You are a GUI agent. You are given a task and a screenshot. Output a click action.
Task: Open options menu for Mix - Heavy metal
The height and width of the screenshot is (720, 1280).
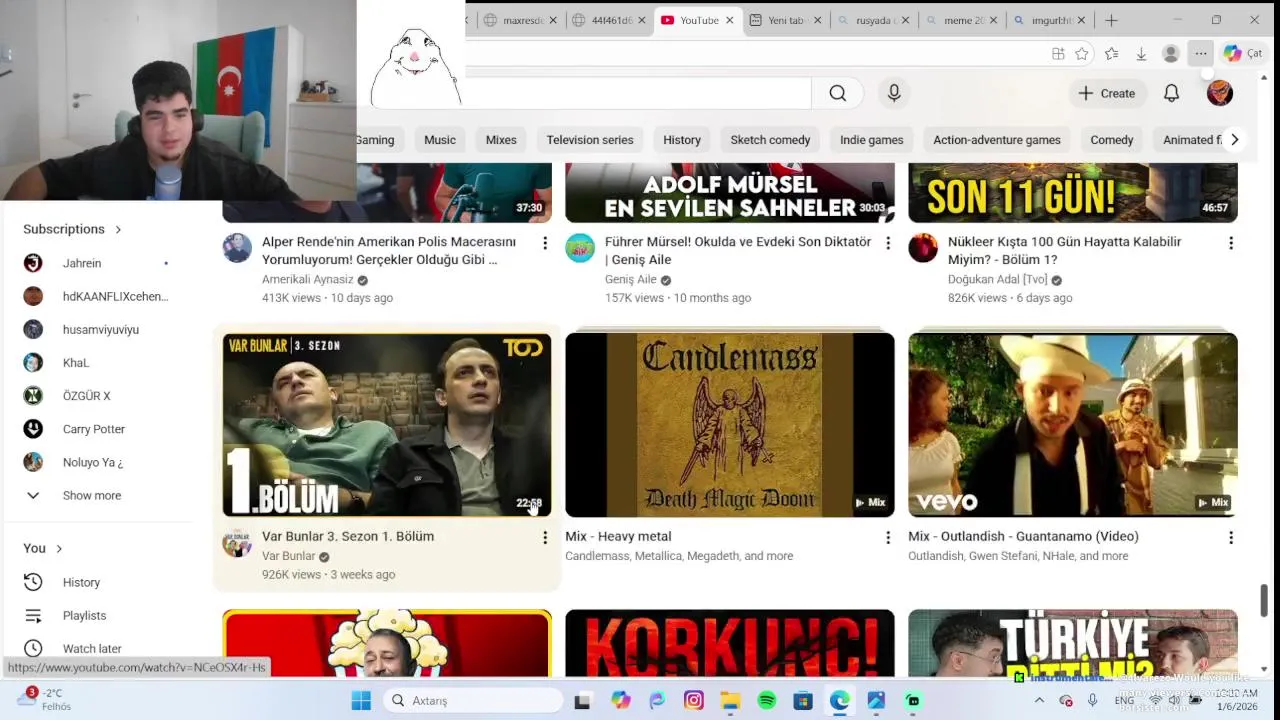[x=887, y=538]
